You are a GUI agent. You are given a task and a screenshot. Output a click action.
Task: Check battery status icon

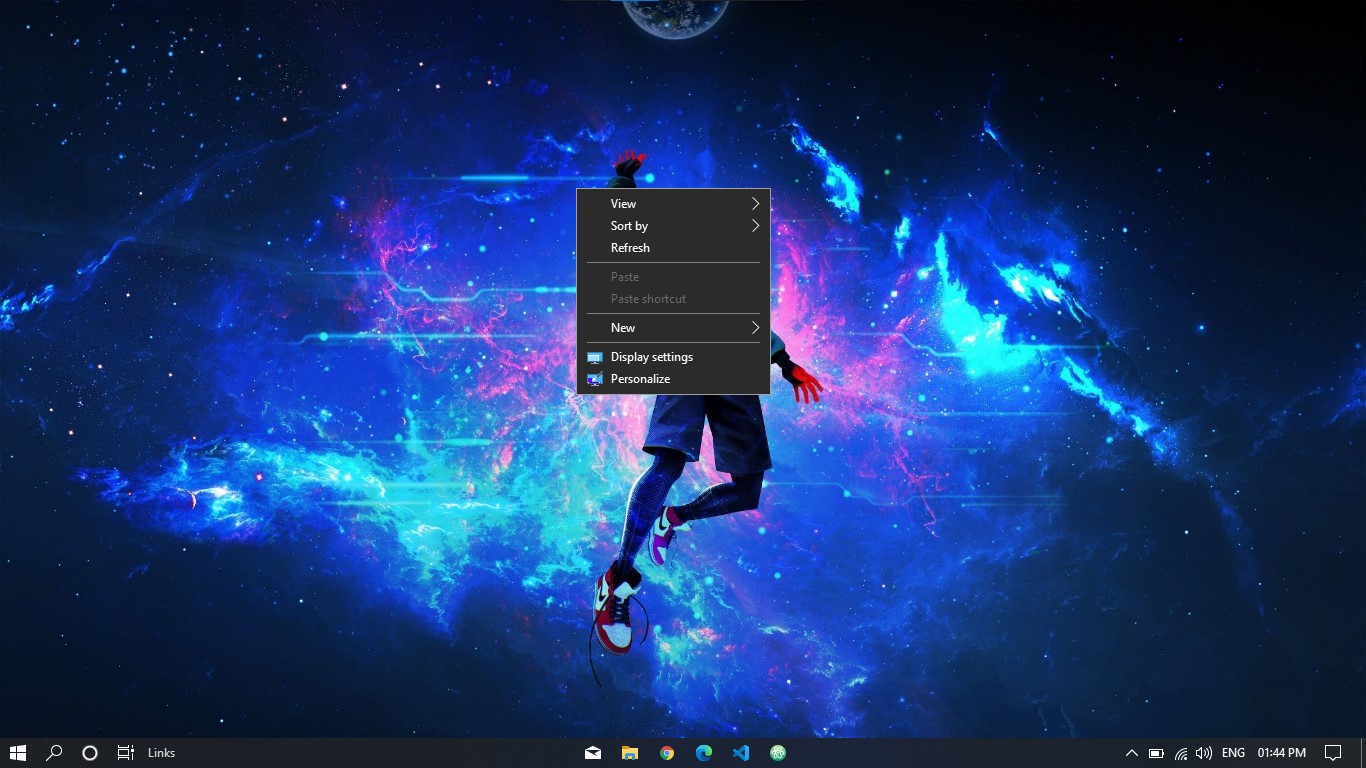tap(1156, 753)
